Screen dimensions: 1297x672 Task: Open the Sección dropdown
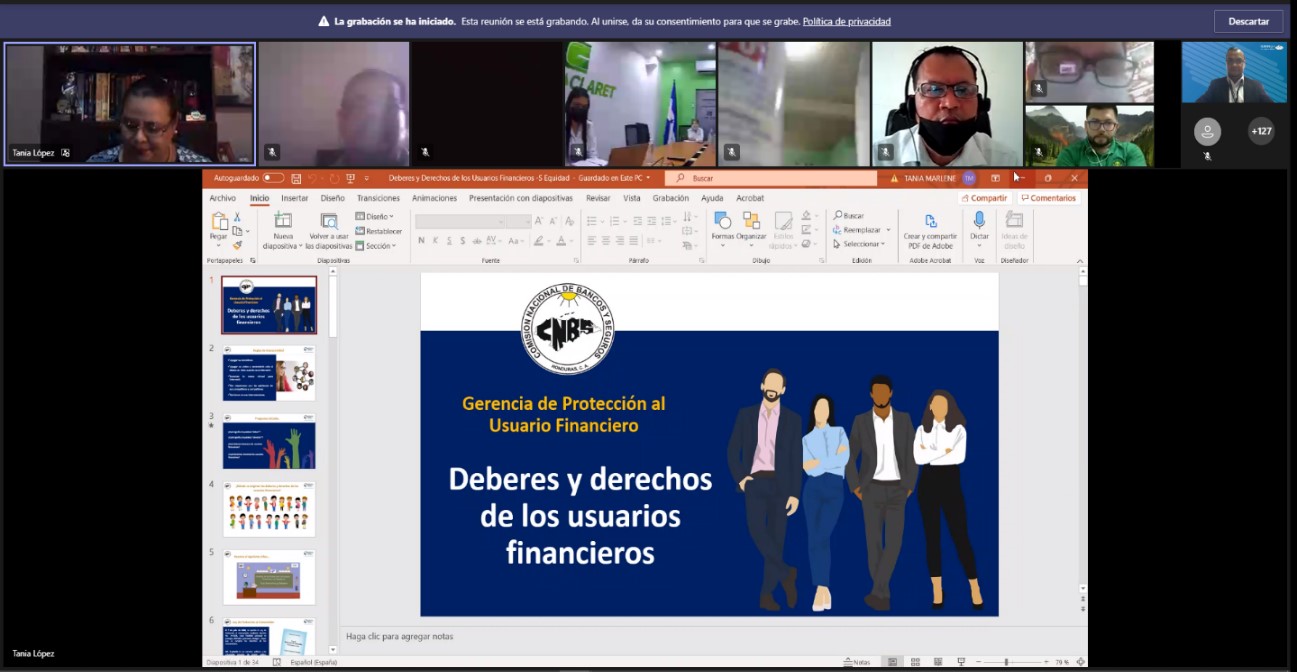coord(379,246)
